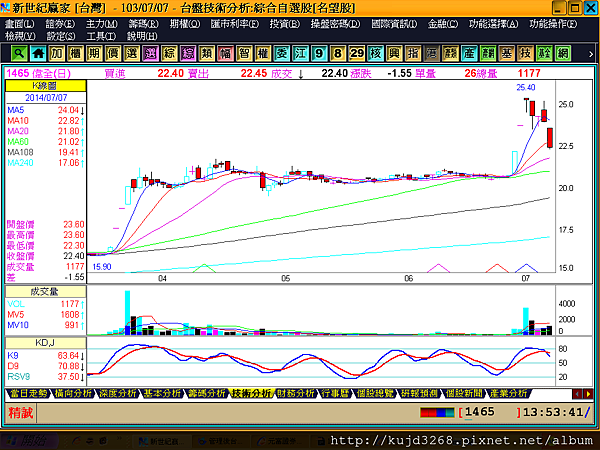Open the 操盤密碼(D) menu
600x450 pixels.
click(x=335, y=24)
